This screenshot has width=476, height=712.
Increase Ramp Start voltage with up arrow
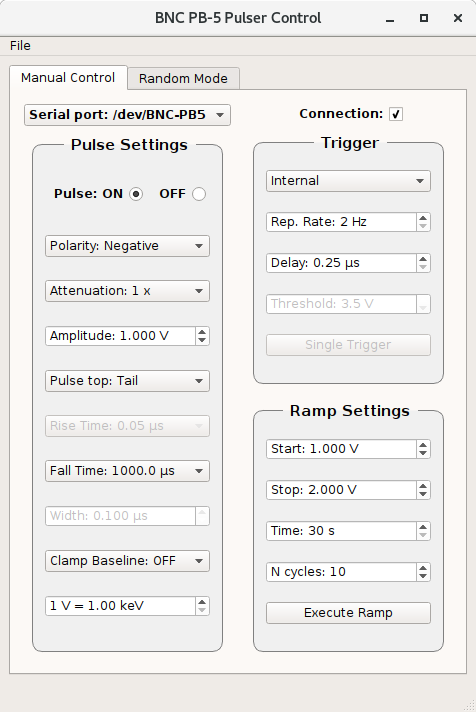(423, 445)
